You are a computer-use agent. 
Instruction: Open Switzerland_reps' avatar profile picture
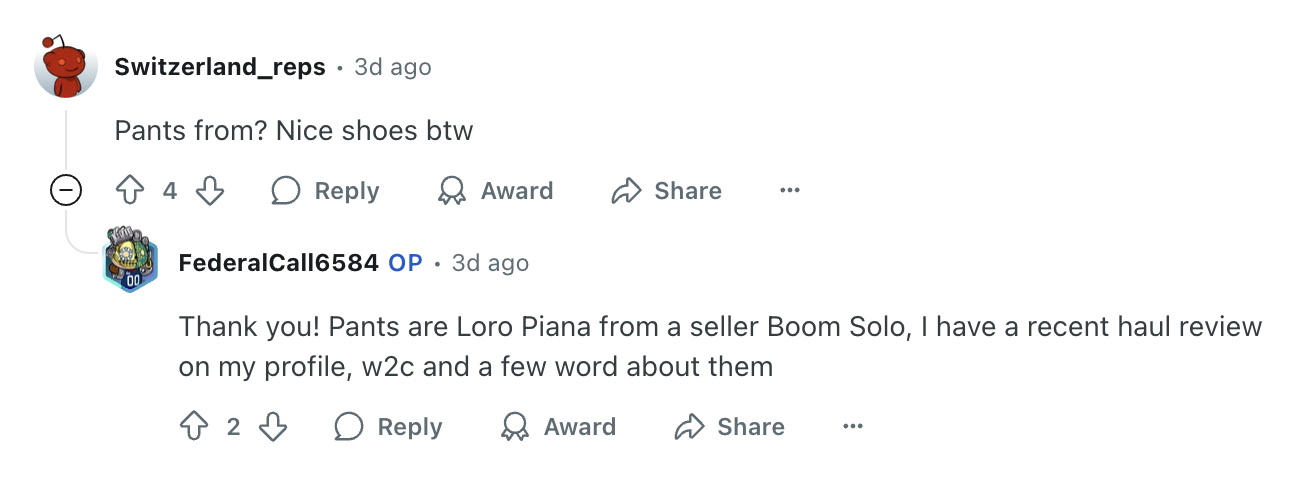tap(66, 67)
